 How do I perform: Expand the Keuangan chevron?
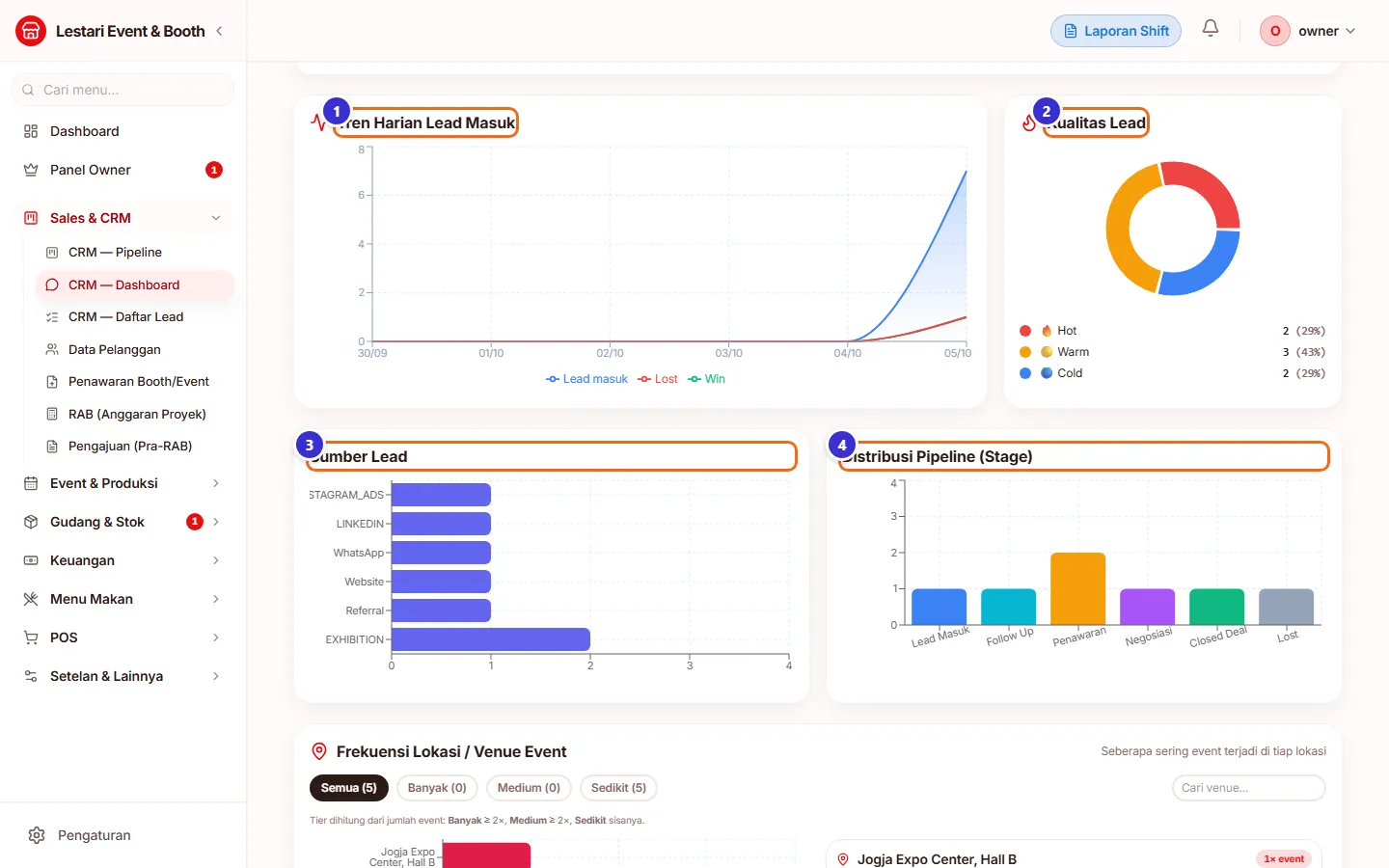point(216,560)
